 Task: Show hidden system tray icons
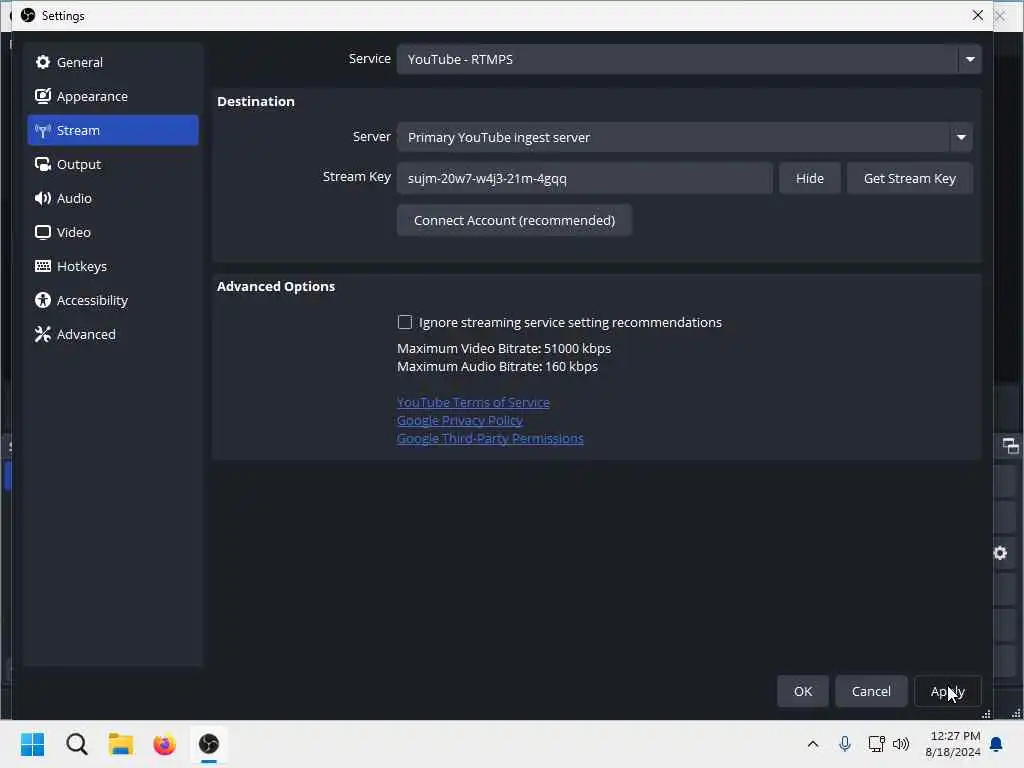[813, 744]
